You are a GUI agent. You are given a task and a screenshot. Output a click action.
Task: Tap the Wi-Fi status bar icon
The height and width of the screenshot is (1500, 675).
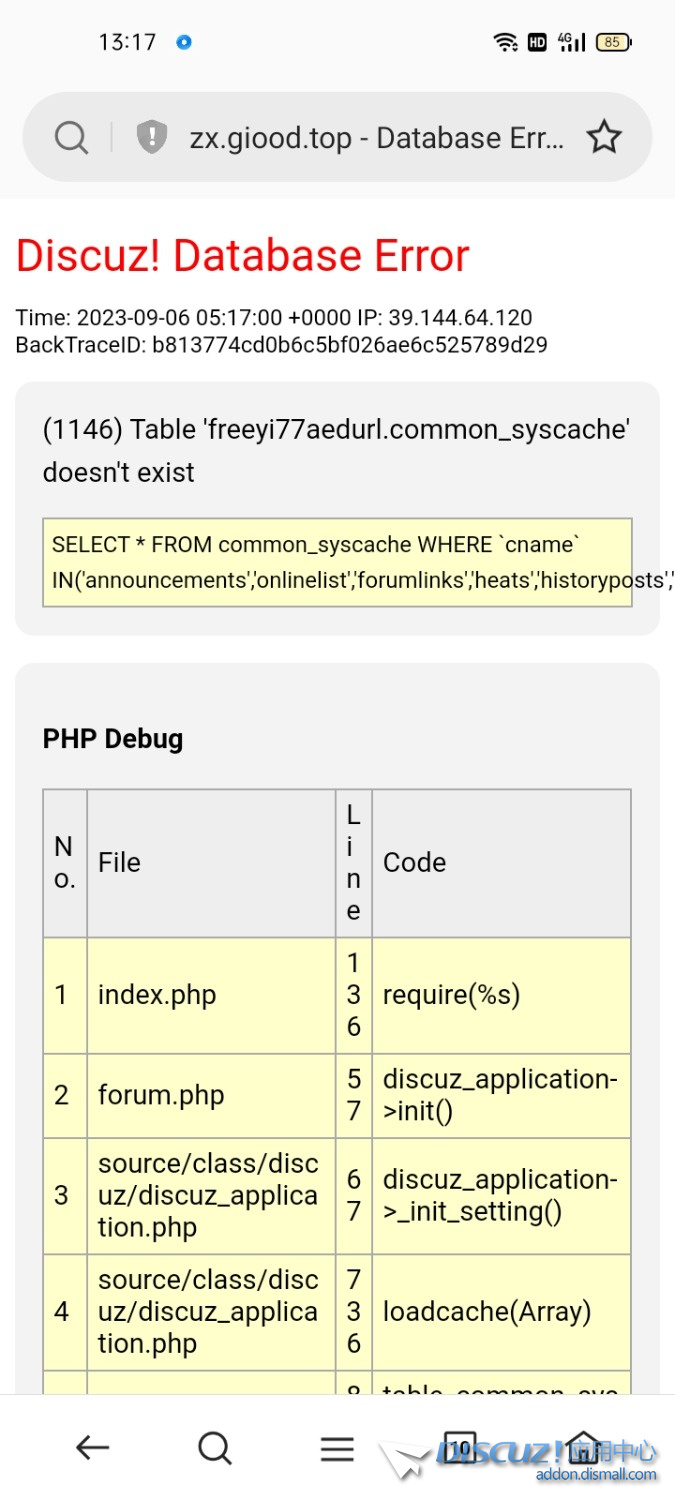click(506, 42)
